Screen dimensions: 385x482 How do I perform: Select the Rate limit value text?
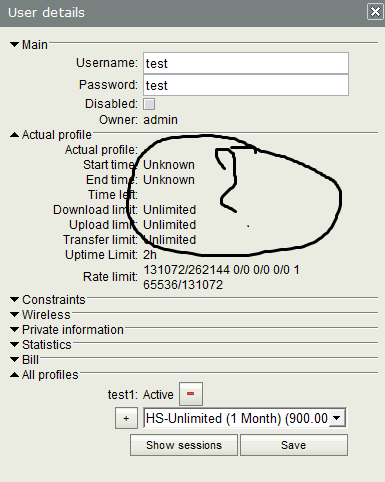click(221, 277)
